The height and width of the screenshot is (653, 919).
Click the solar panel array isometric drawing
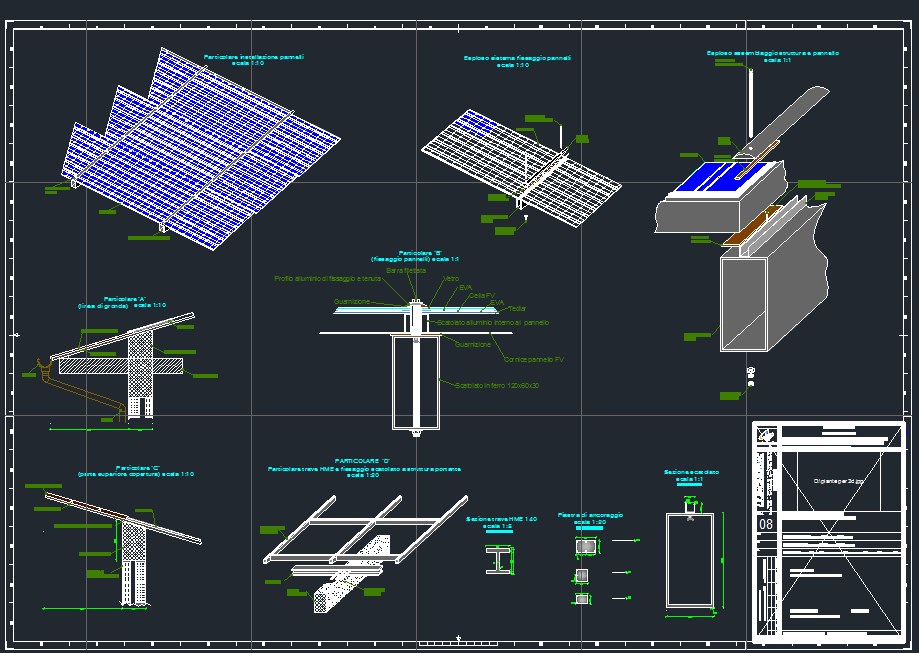[200, 150]
